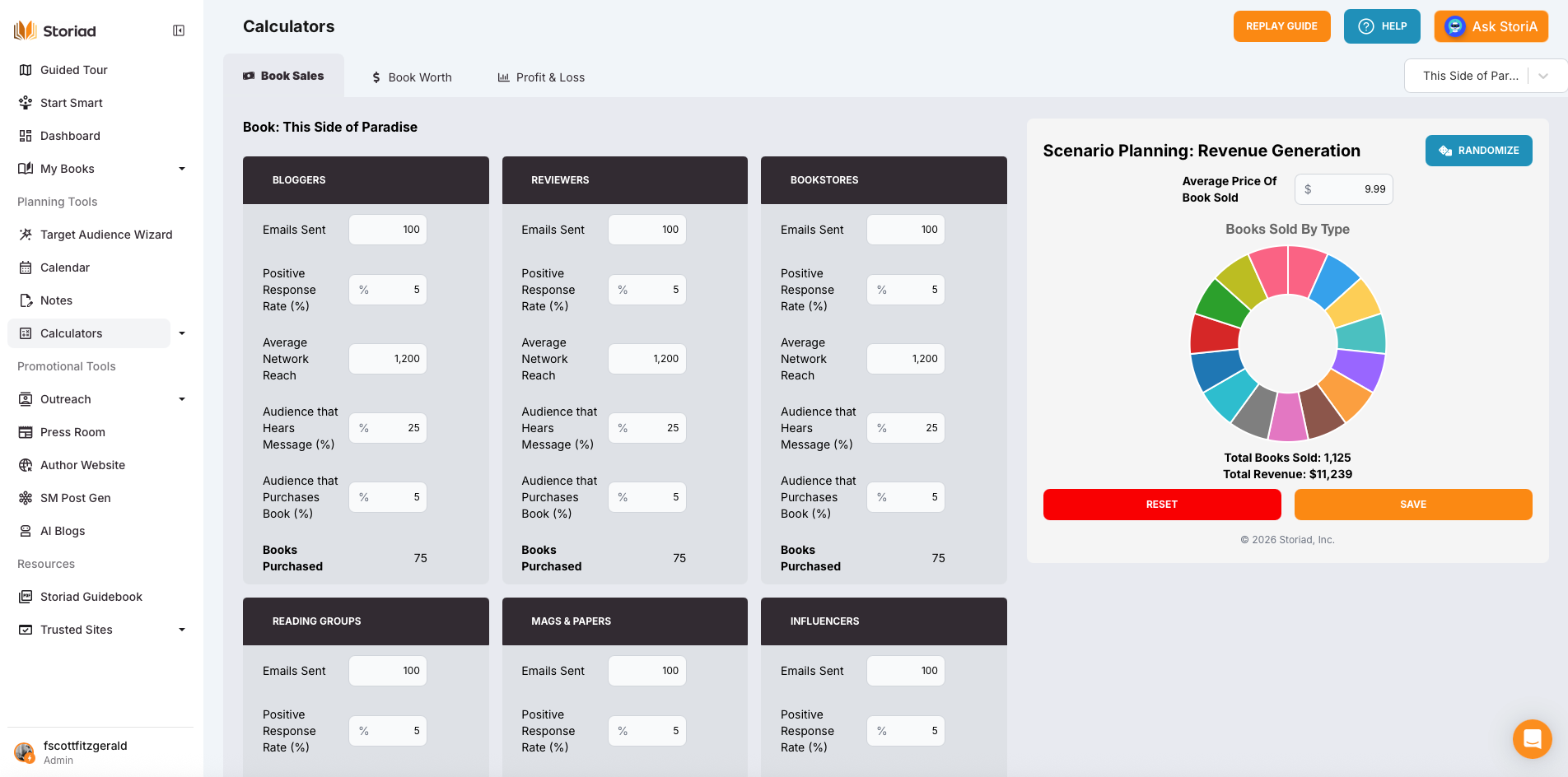Collapse the sidebar with the panel toggle

[178, 30]
